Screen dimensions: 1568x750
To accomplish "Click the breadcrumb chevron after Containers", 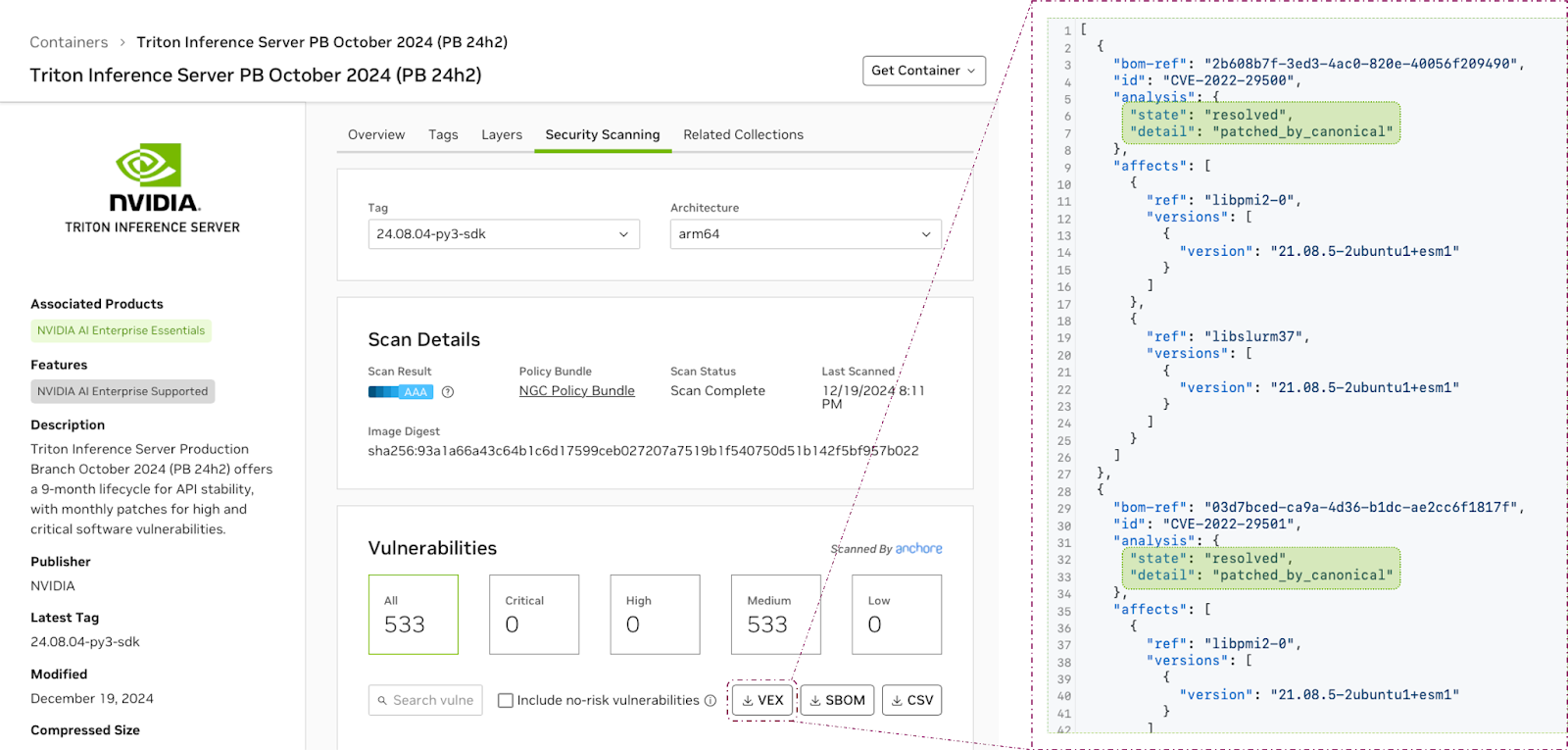I will 122,43.
